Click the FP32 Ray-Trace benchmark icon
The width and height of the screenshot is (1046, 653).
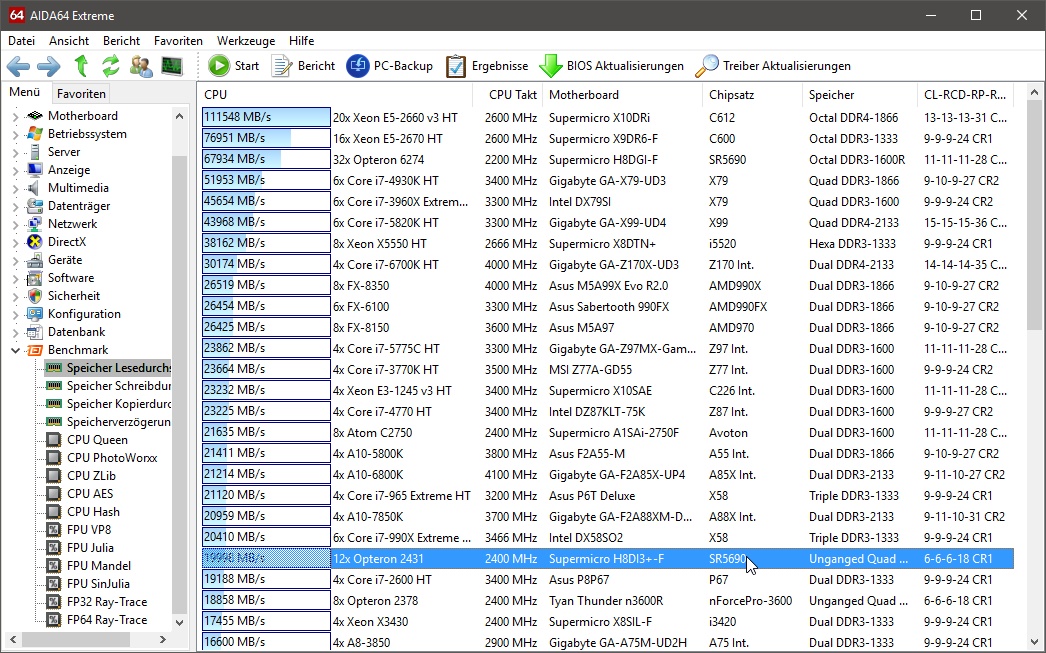[54, 602]
